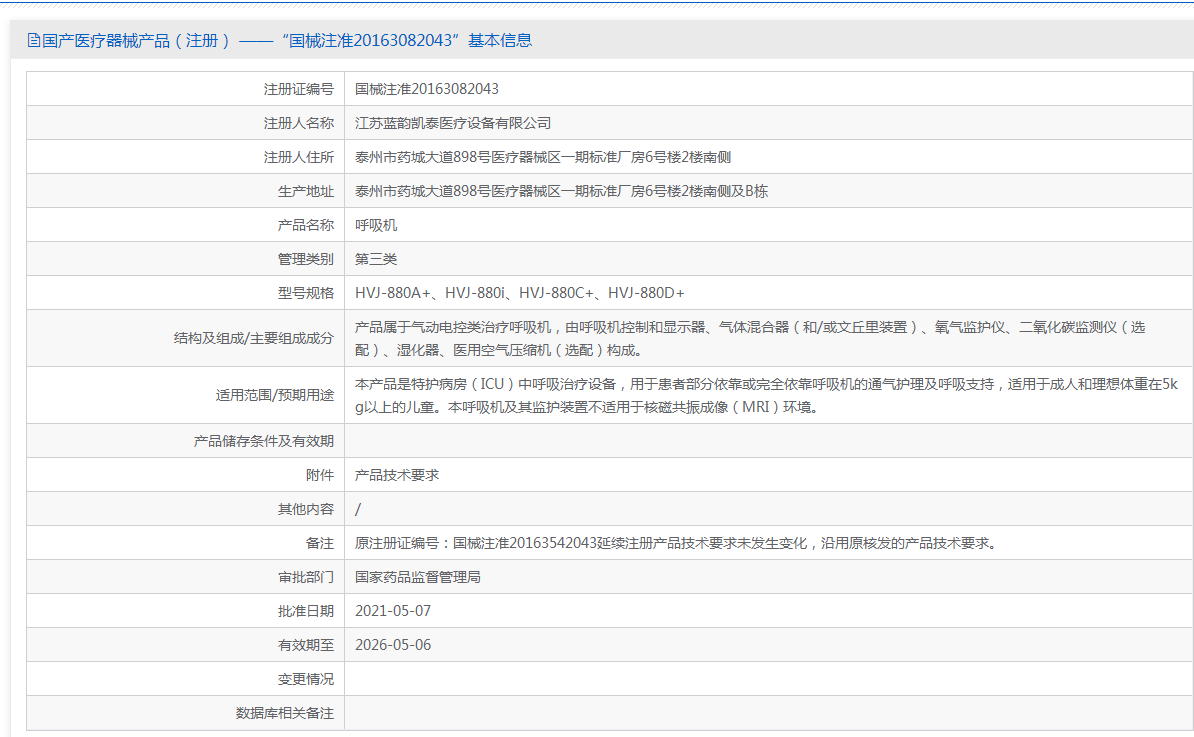Click the label 数据库相关备注
The width and height of the screenshot is (1194, 737).
pyautogui.click(x=285, y=713)
